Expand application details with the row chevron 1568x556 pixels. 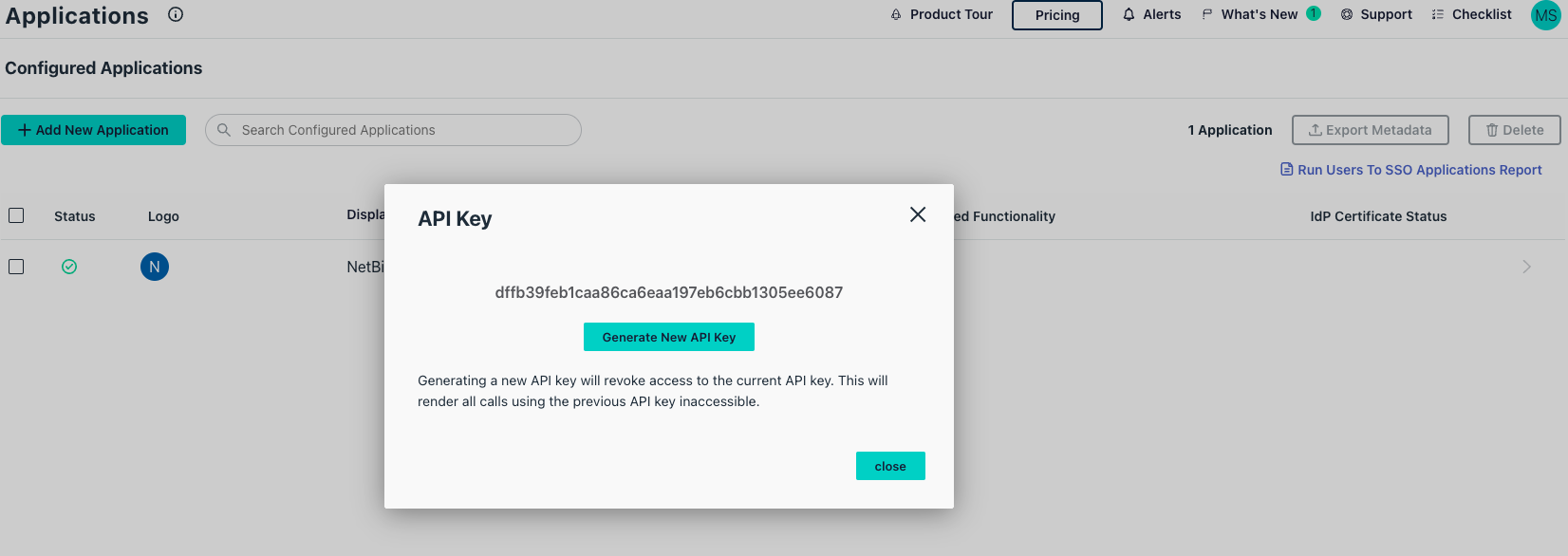[x=1526, y=267]
